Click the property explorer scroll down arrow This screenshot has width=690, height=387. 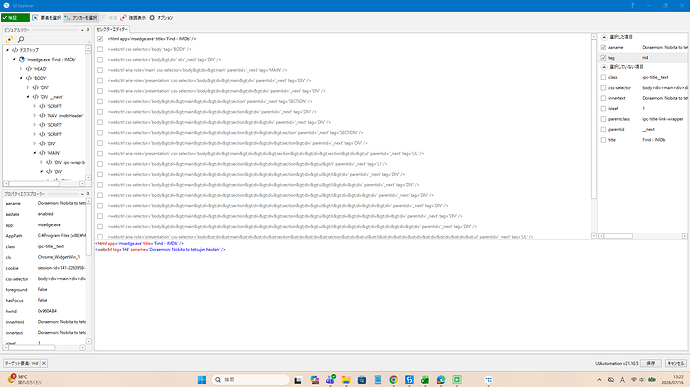coord(88,341)
